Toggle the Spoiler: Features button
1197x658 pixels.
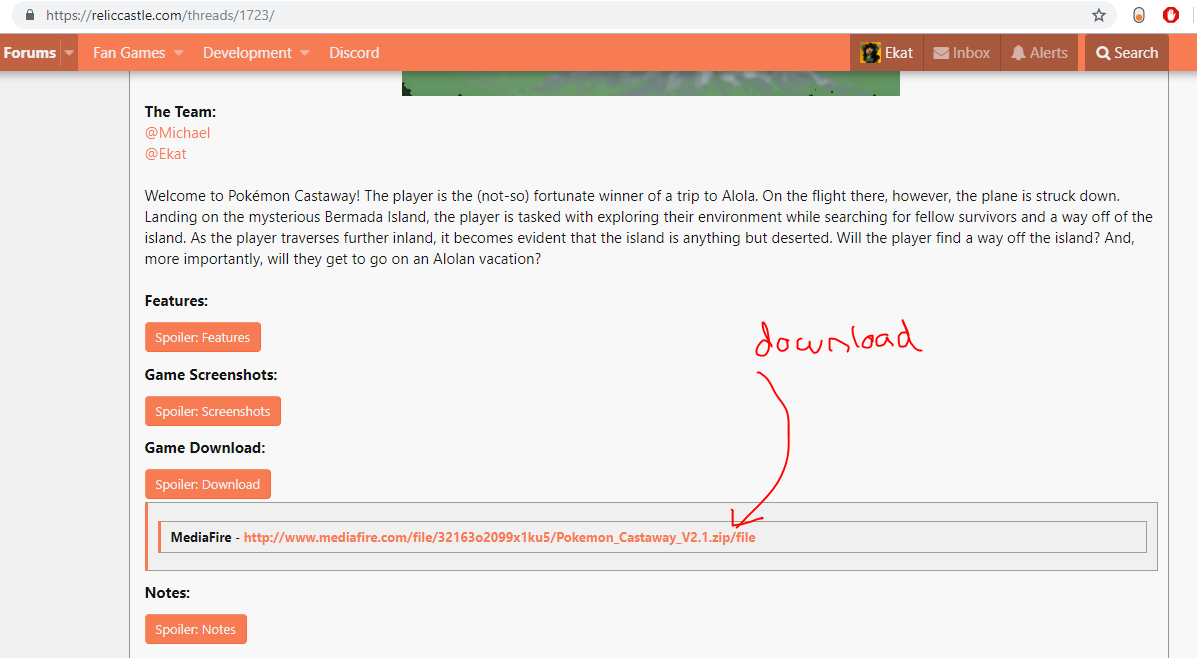(202, 337)
